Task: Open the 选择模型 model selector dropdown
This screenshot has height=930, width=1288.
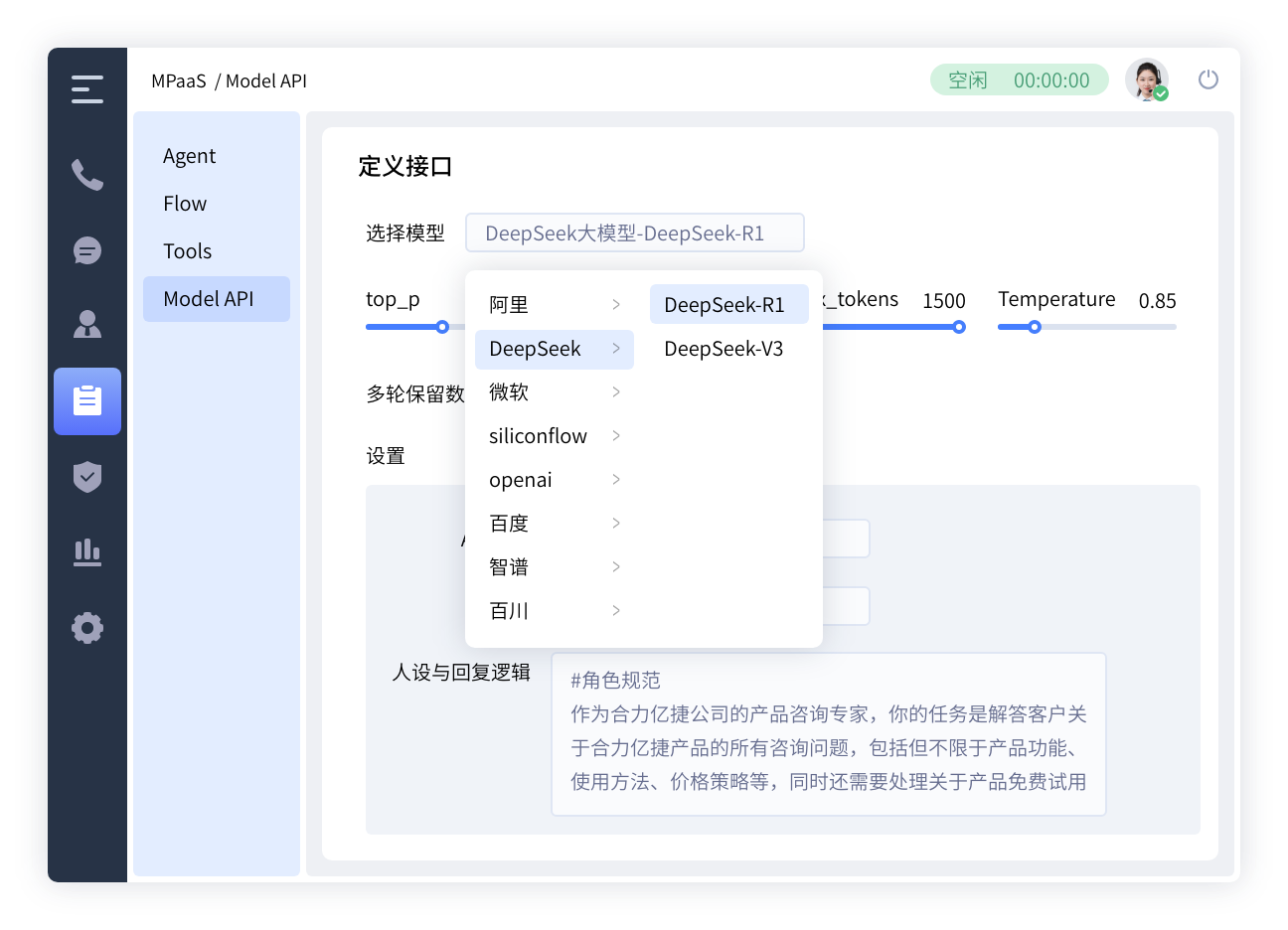Action: 634,233
